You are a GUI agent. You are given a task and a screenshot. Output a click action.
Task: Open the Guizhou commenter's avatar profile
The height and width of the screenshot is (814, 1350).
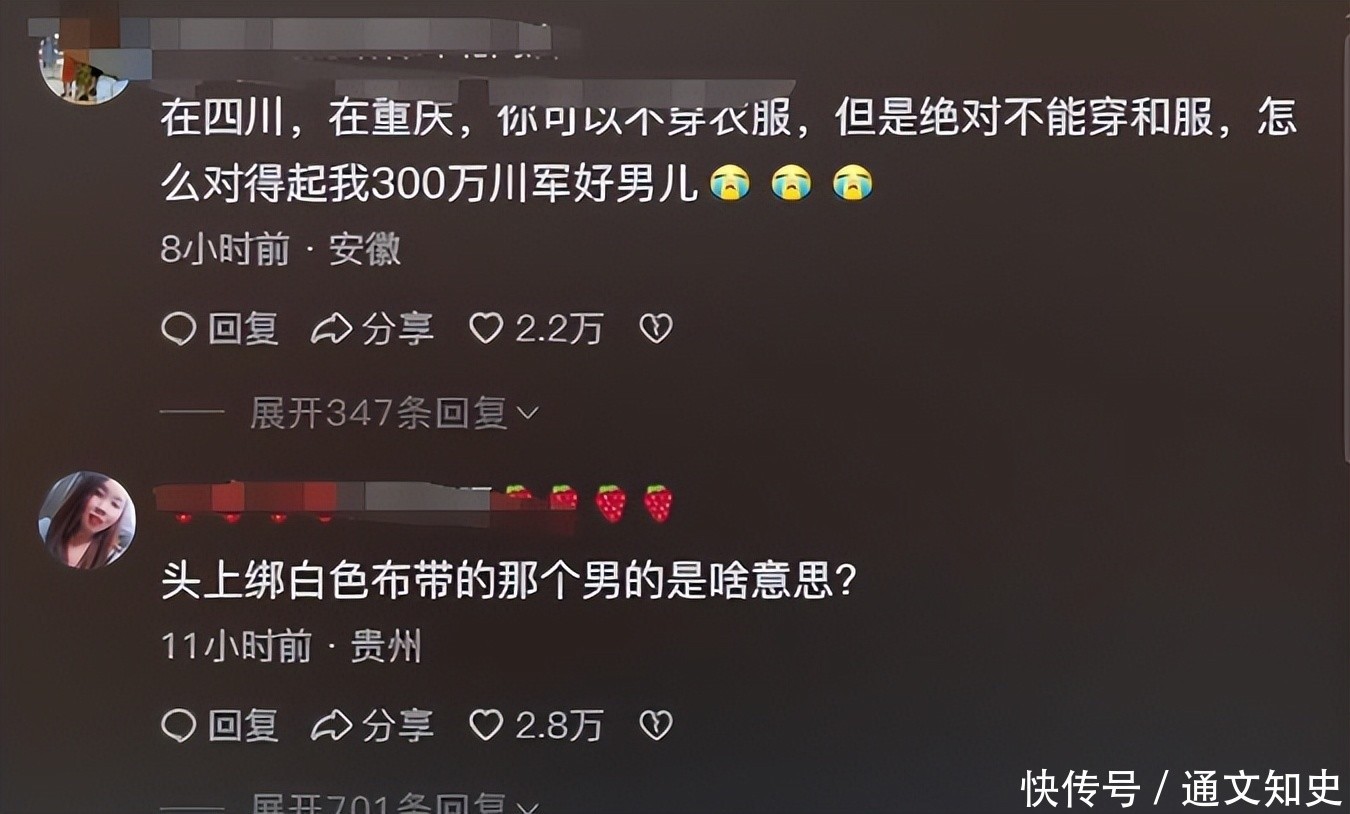87,520
